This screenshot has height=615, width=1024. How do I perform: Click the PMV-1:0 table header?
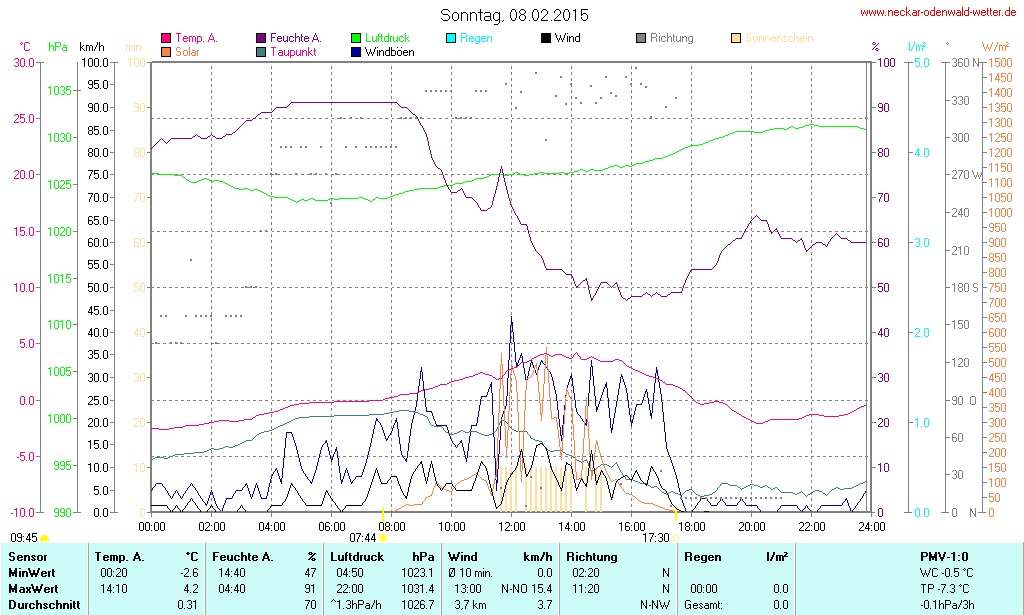(x=943, y=556)
